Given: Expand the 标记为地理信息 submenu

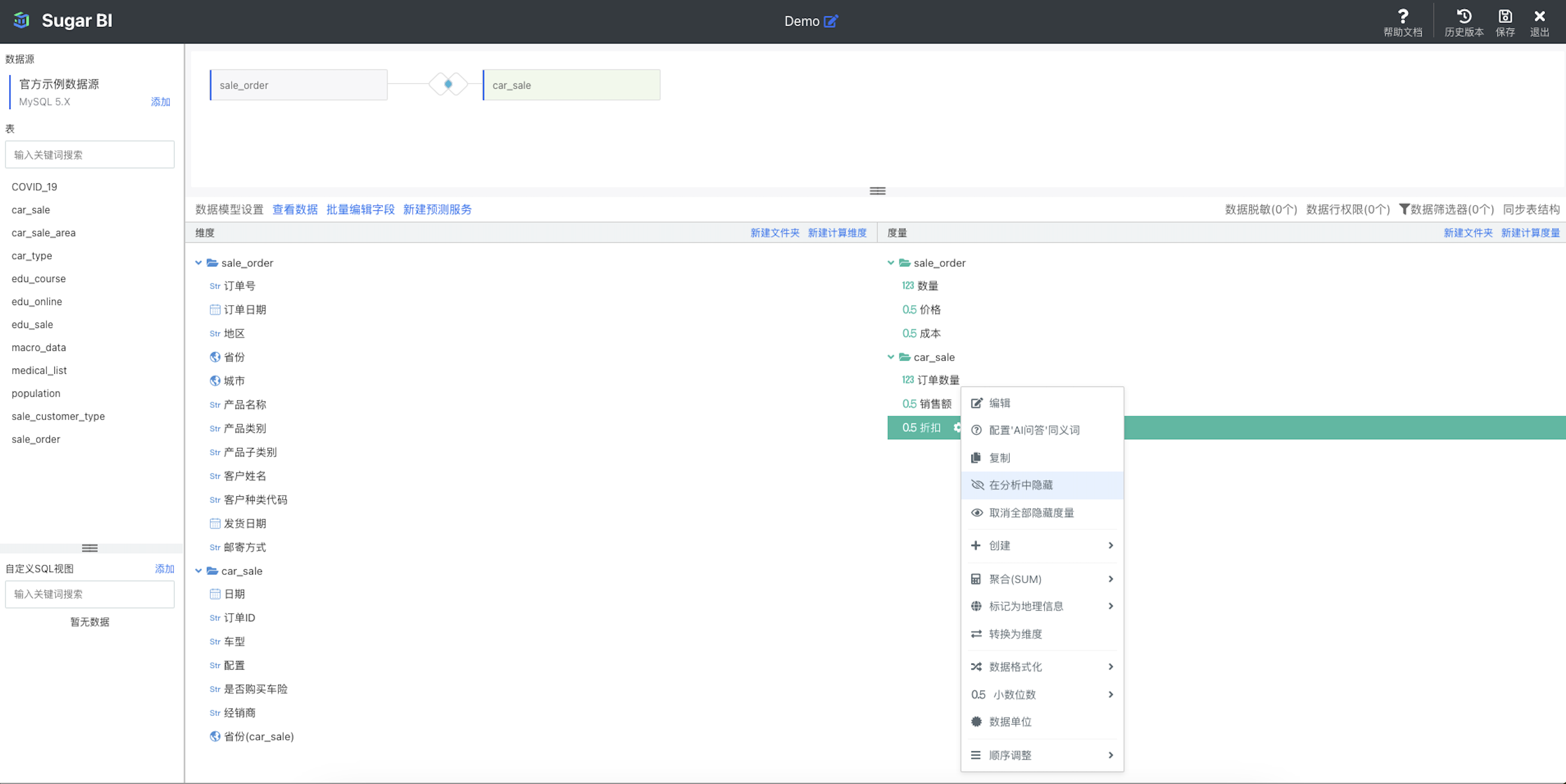Looking at the screenshot, I should click(x=1042, y=607).
